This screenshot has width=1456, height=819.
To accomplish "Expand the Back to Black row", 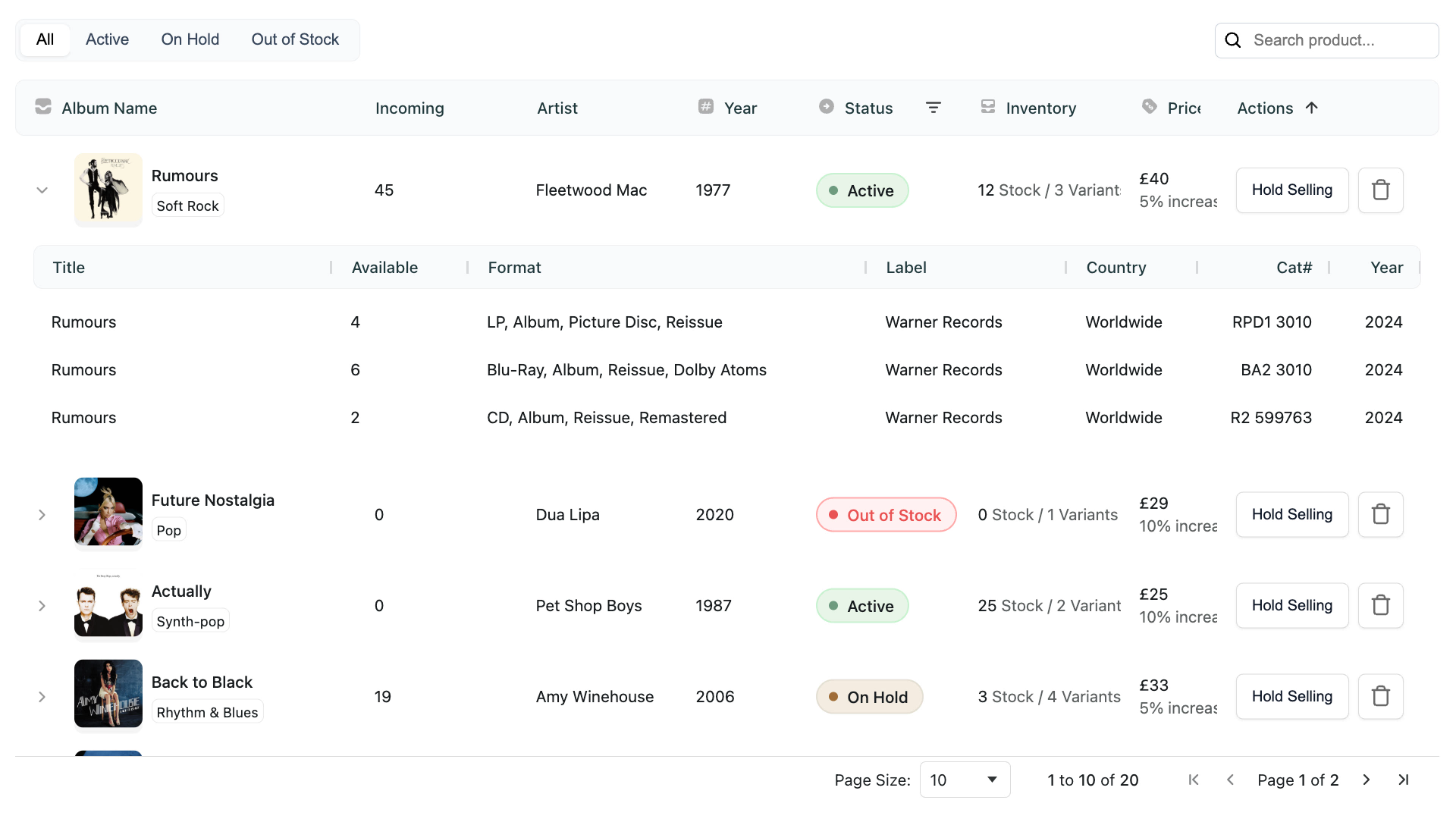I will pos(42,697).
